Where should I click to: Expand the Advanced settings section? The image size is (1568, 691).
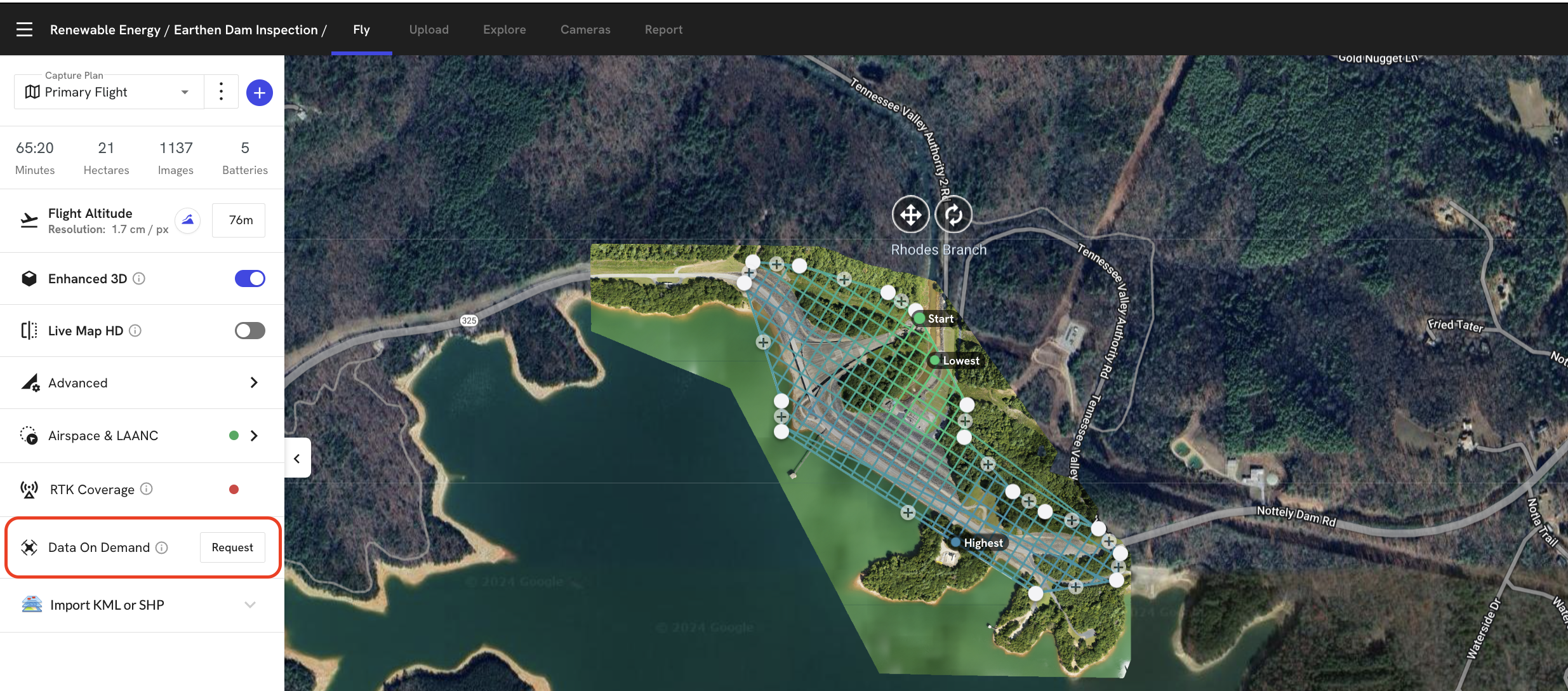[142, 383]
